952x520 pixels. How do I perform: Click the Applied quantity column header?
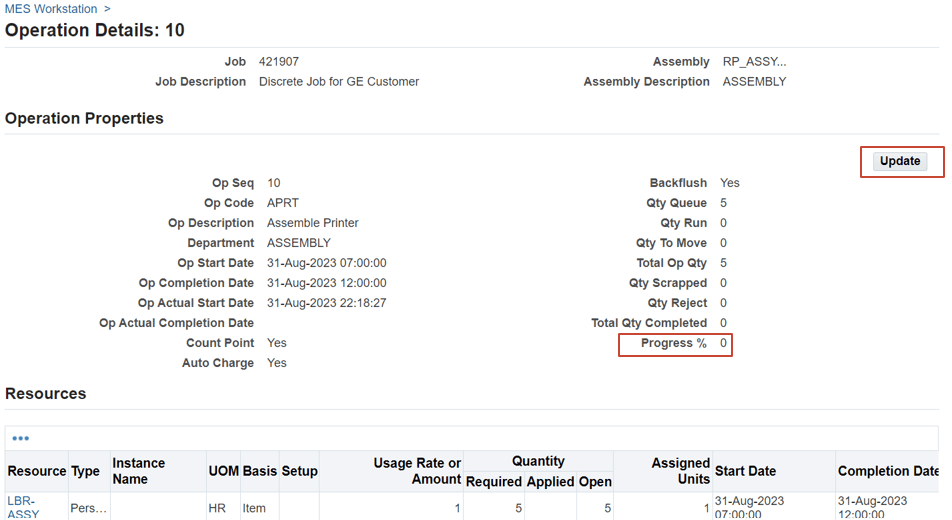tap(551, 482)
